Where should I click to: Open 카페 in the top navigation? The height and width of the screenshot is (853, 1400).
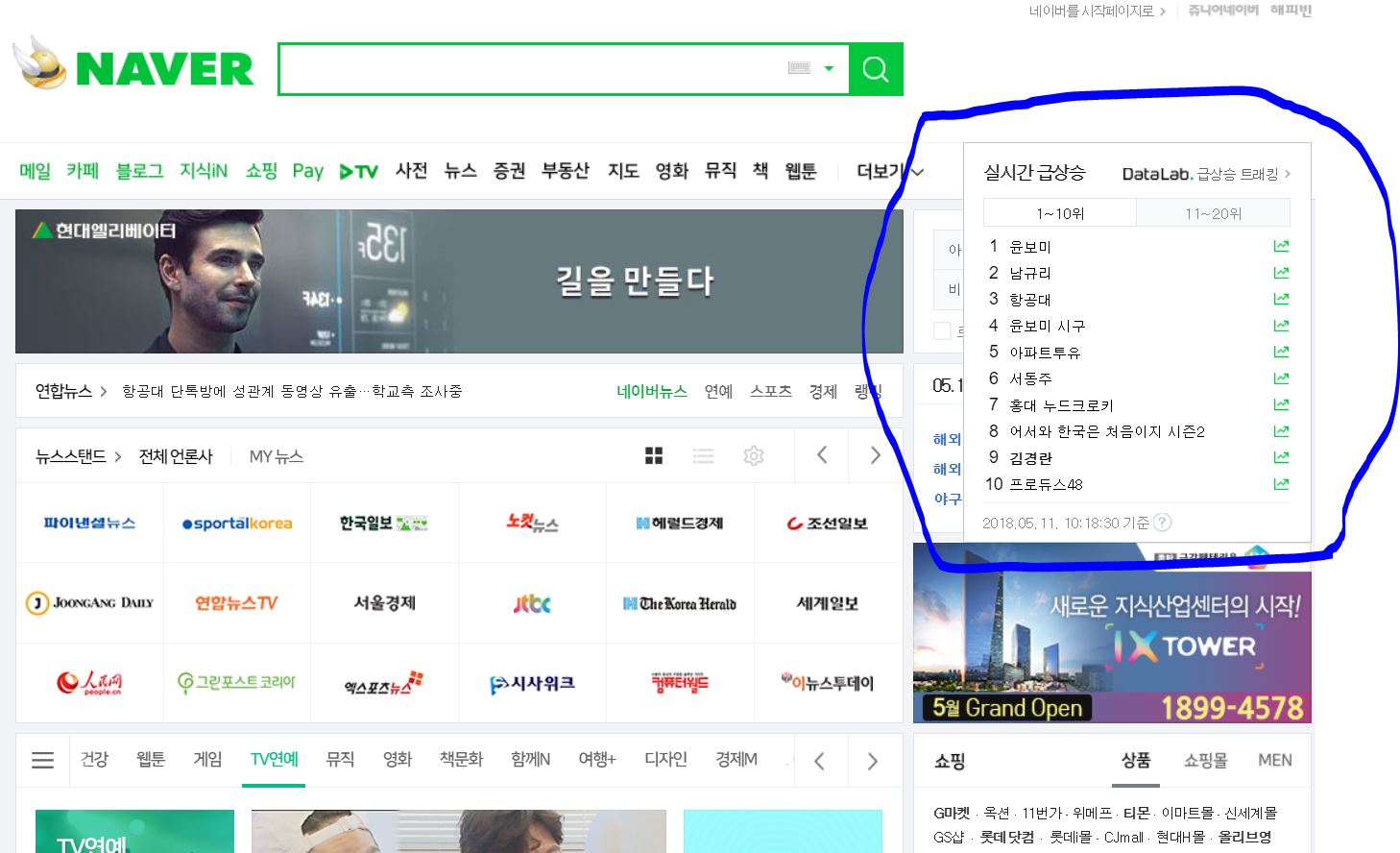pyautogui.click(x=83, y=171)
